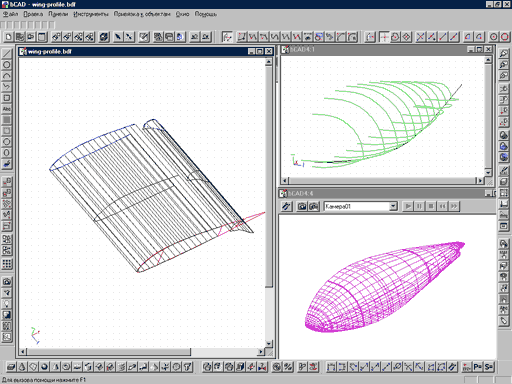Click scroll-down arrow in wing-profile.bdf window
The width and height of the screenshot is (512, 384).
tap(269, 343)
